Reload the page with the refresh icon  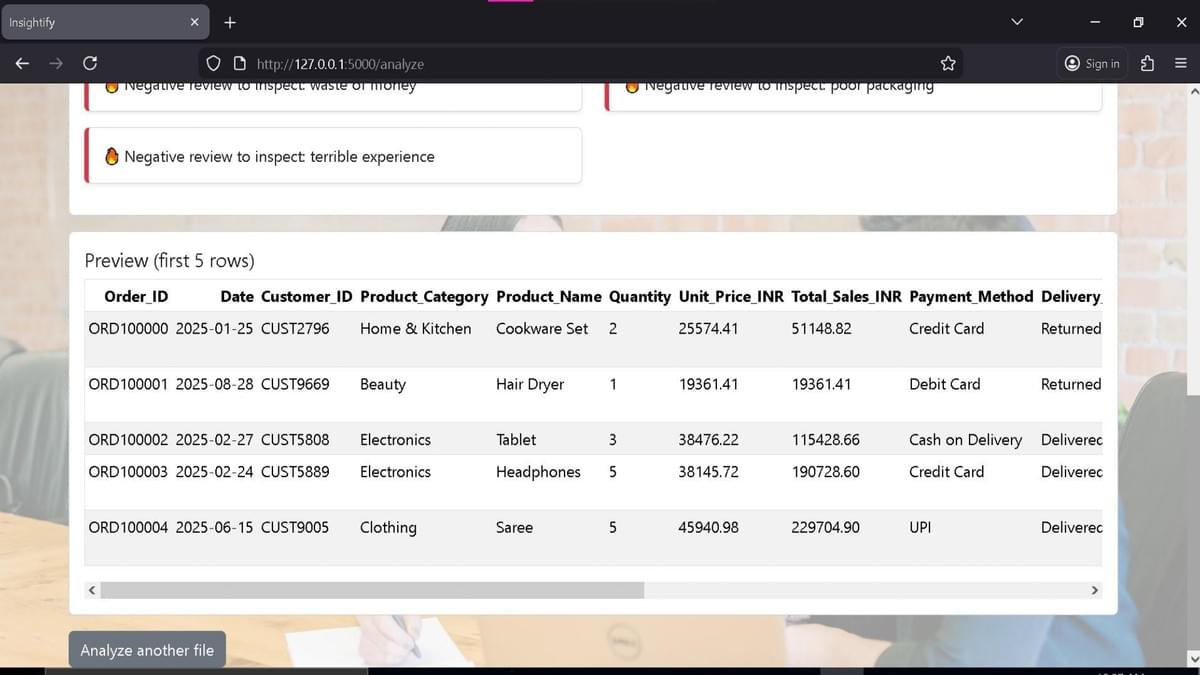pos(89,63)
